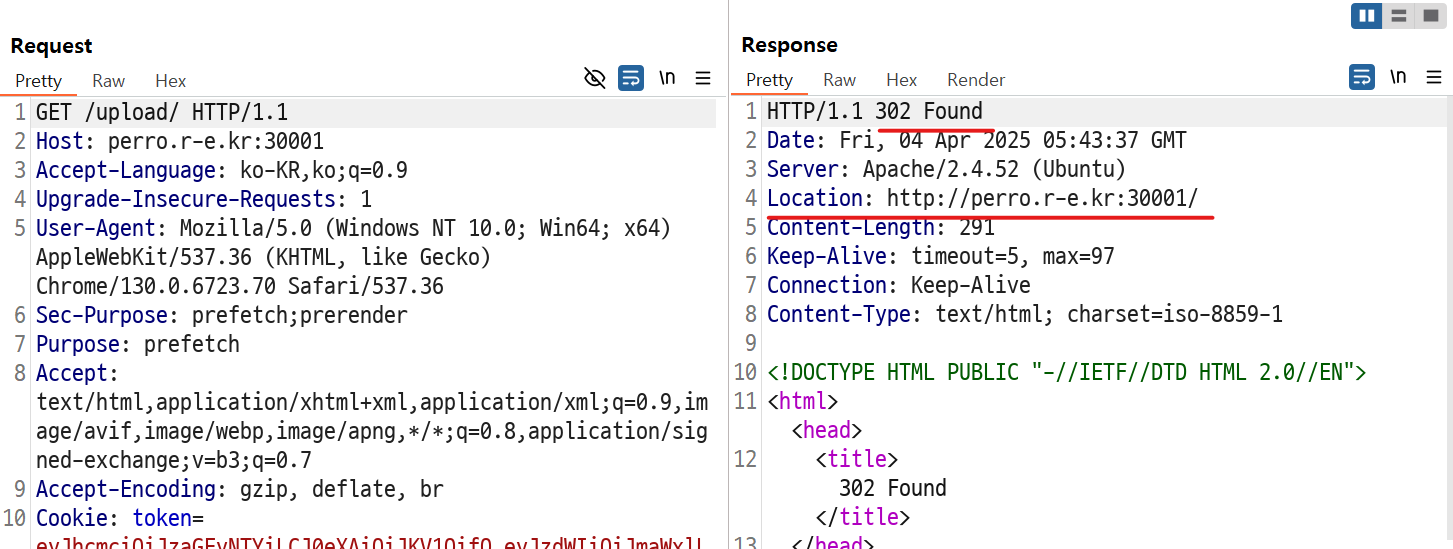Select combined tabbed layout icon
The height and width of the screenshot is (549, 1453).
coord(1430,15)
